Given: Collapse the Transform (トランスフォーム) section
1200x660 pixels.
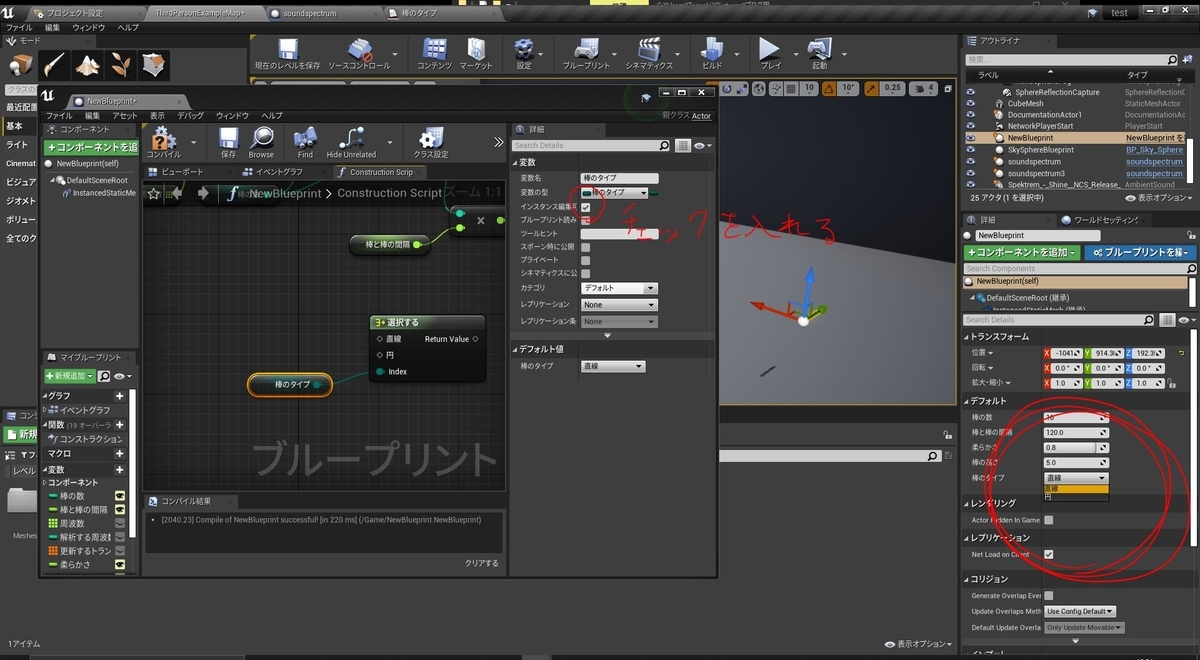Looking at the screenshot, I should point(966,337).
